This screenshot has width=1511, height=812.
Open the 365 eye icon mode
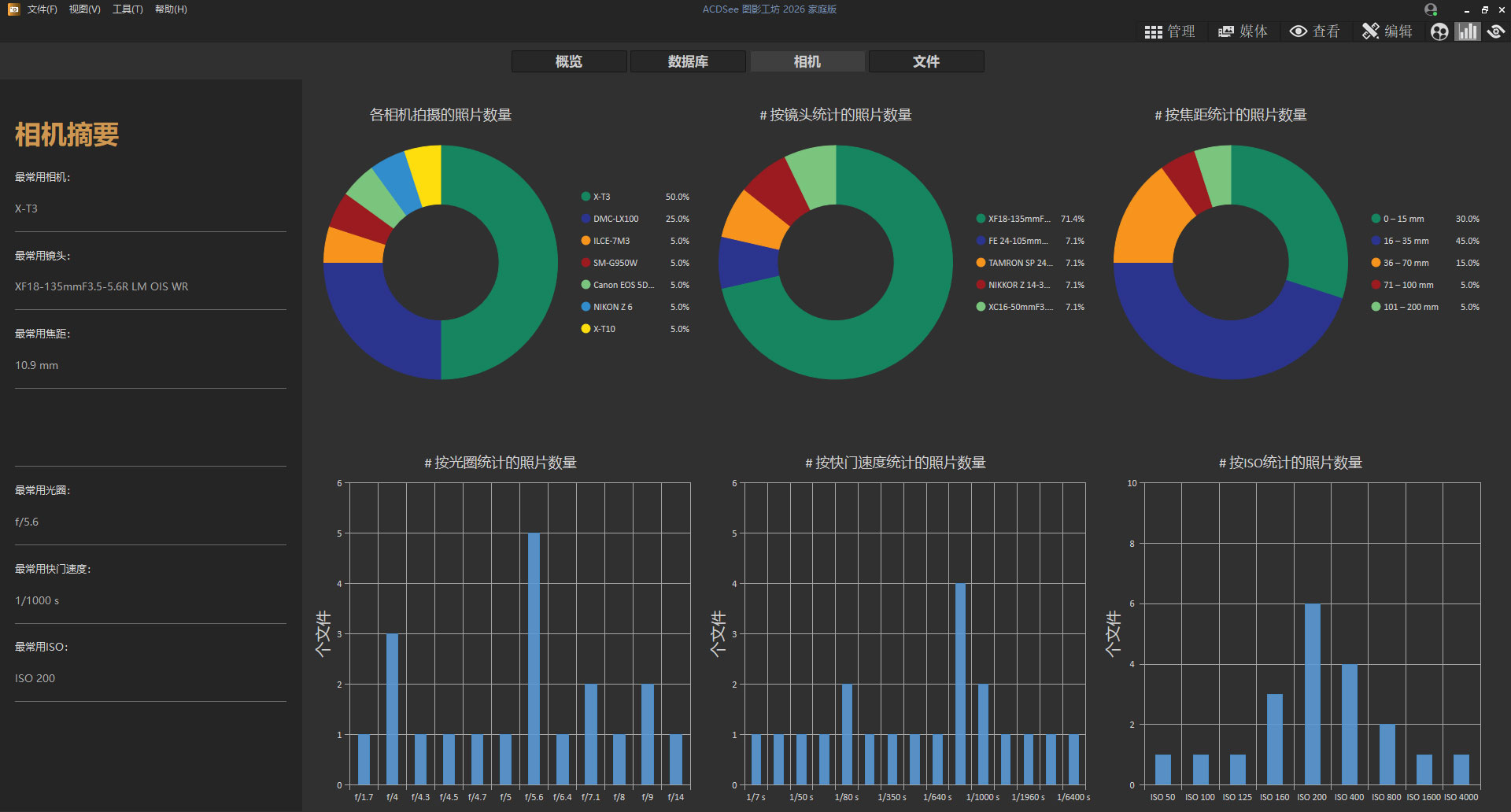click(x=1496, y=31)
